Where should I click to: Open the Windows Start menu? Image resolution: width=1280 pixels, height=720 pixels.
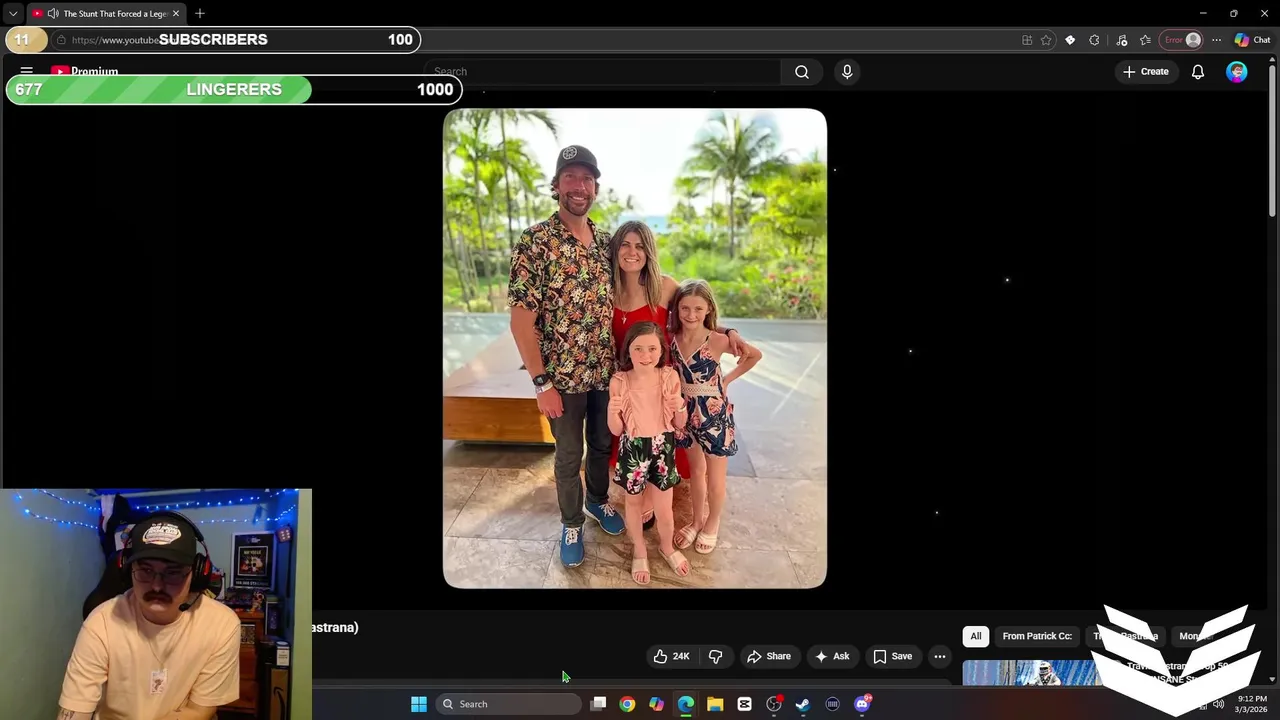(x=419, y=704)
